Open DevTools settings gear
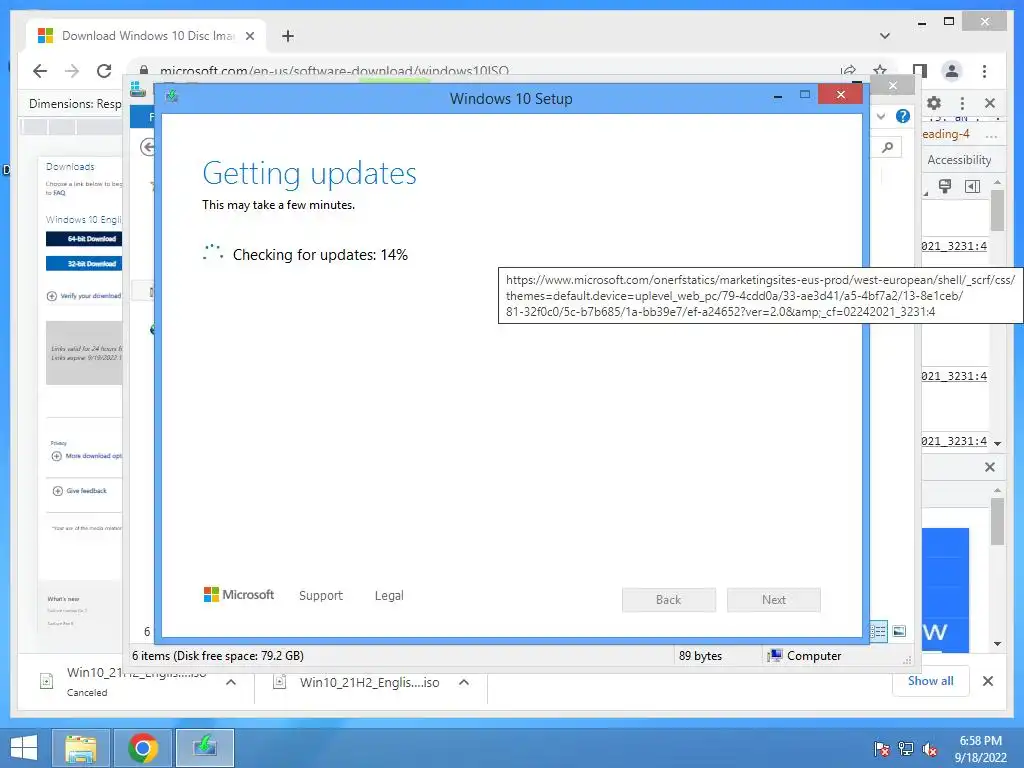1024x768 pixels. click(x=934, y=103)
